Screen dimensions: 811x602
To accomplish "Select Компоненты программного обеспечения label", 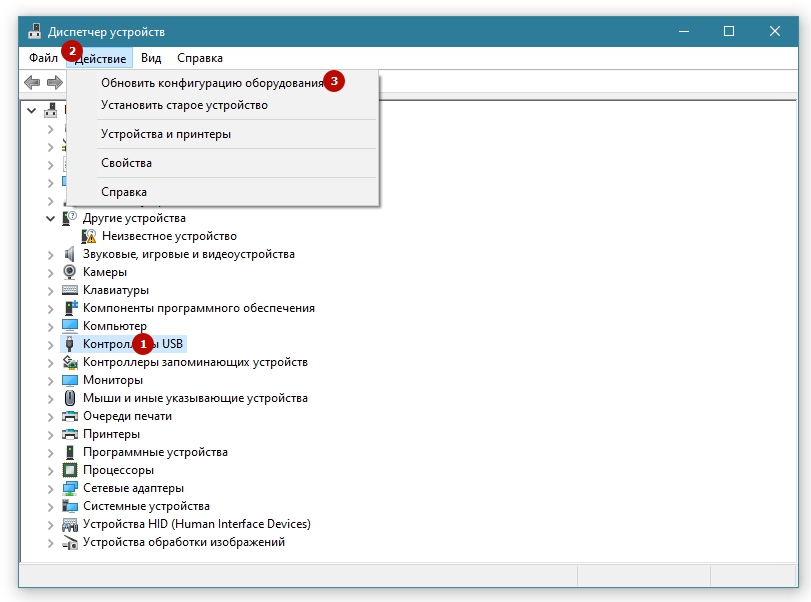I will pyautogui.click(x=199, y=308).
